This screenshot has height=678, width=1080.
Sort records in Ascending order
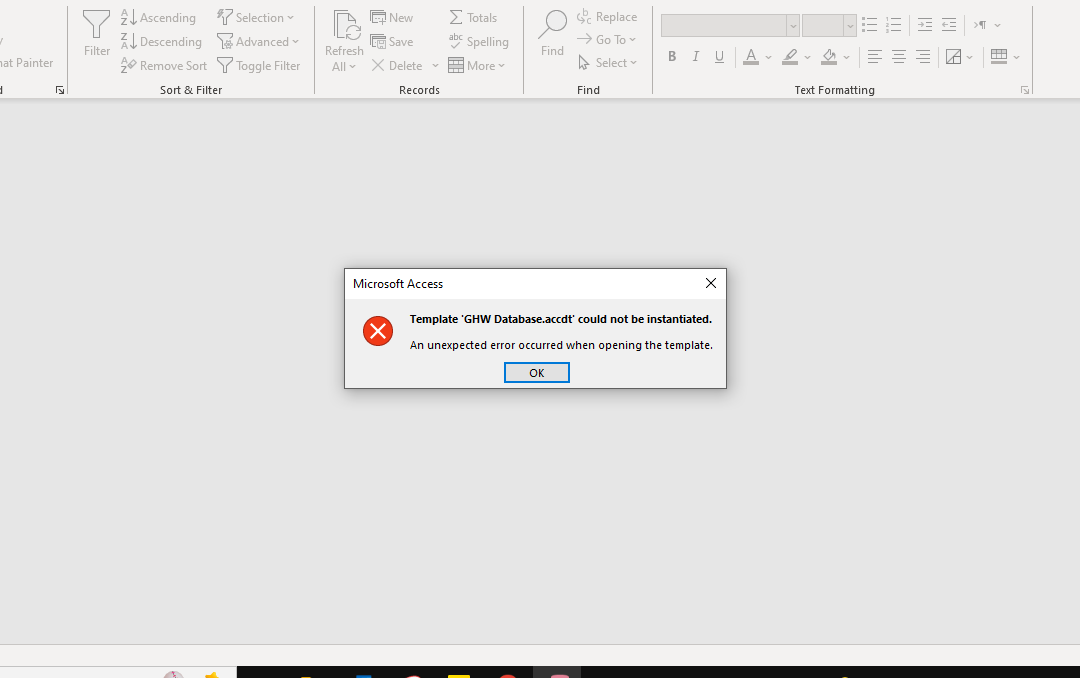click(158, 17)
